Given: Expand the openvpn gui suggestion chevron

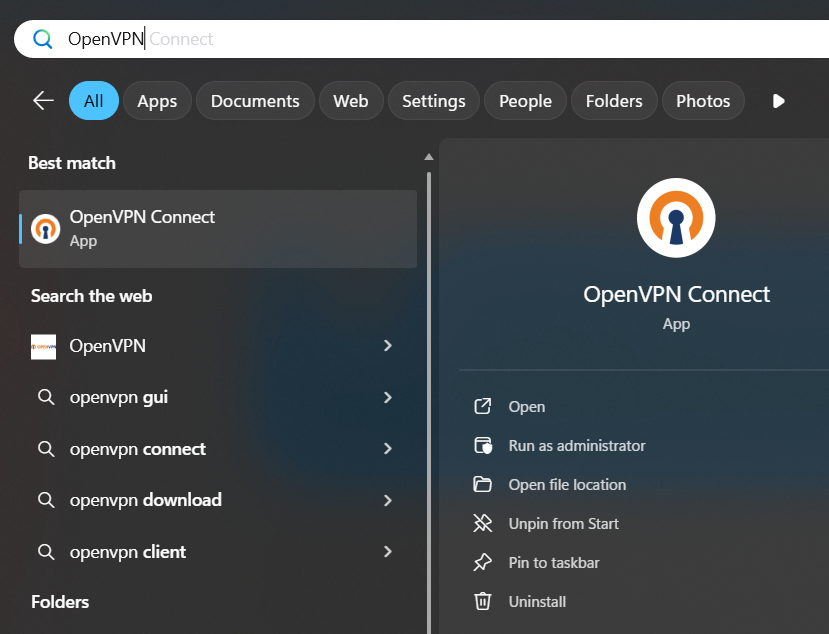Looking at the screenshot, I should click(x=388, y=397).
